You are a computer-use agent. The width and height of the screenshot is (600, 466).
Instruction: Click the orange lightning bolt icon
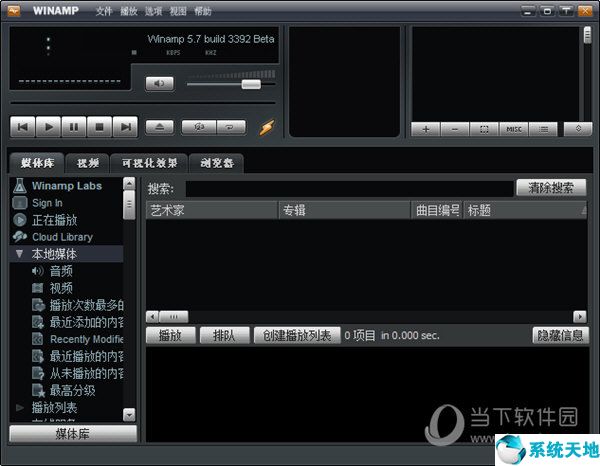[x=267, y=127]
